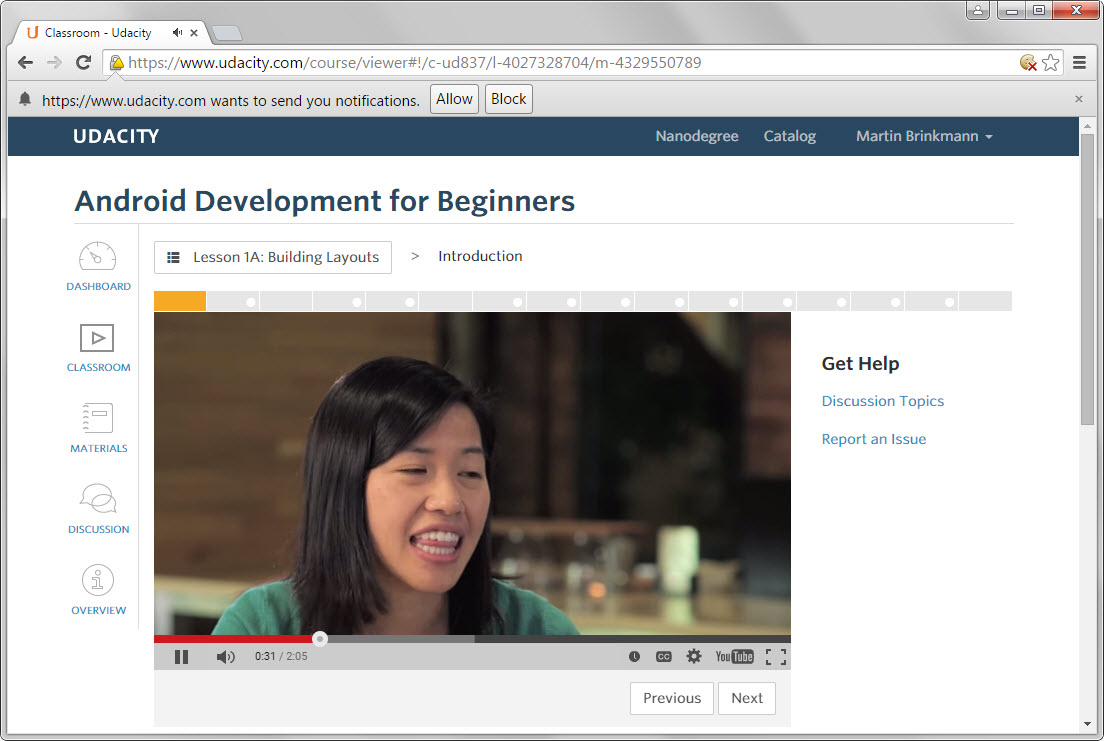
Task: Allow Udacity notifications
Action: click(454, 99)
